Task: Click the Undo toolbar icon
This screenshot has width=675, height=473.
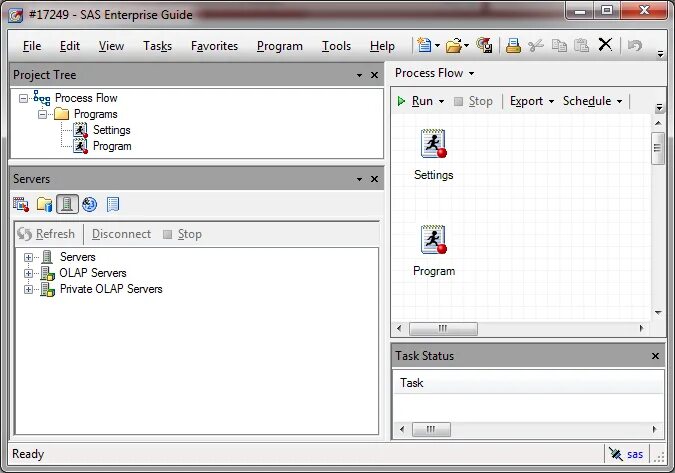Action: (635, 45)
